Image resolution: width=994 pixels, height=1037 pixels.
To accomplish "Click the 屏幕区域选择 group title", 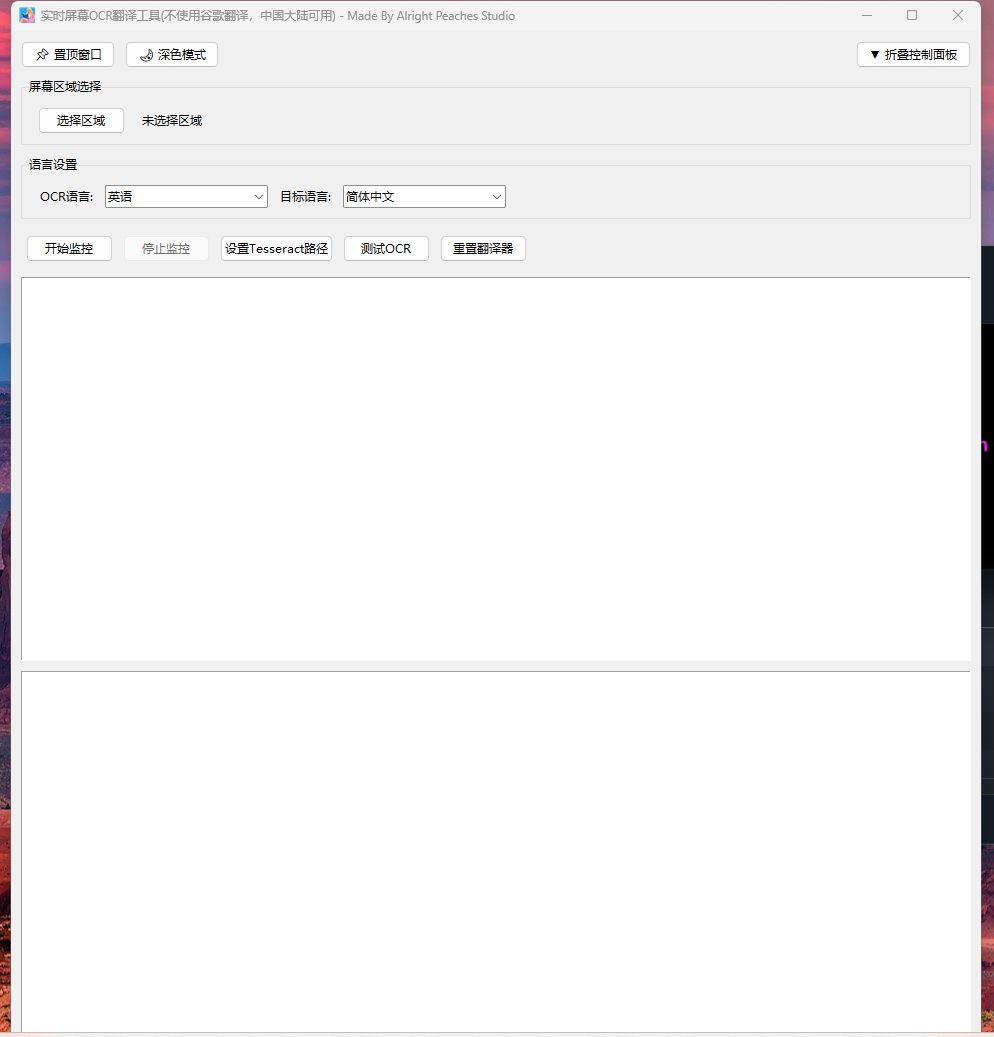I will pyautogui.click(x=65, y=87).
